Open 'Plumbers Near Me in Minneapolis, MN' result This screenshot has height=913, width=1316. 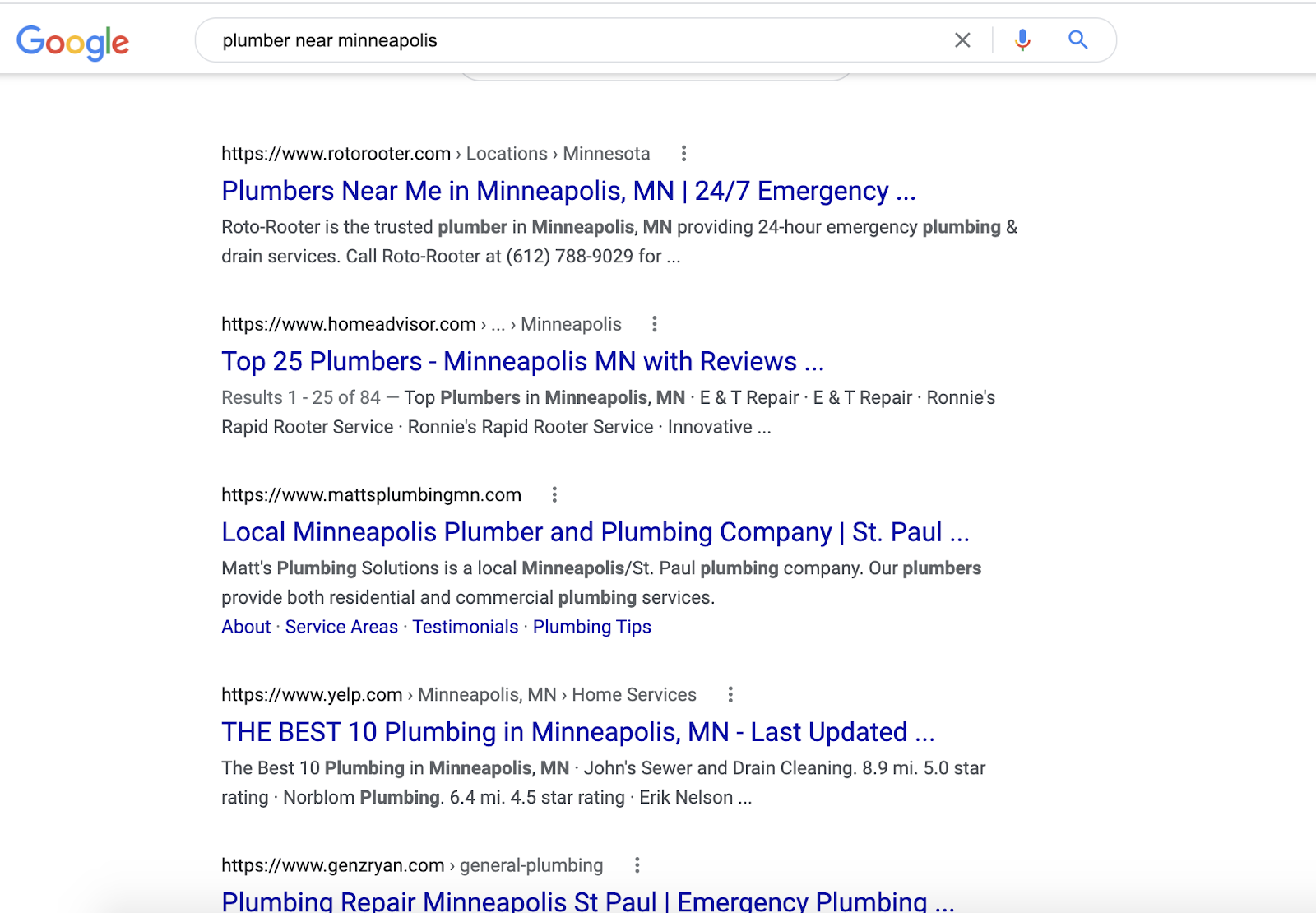pos(568,191)
